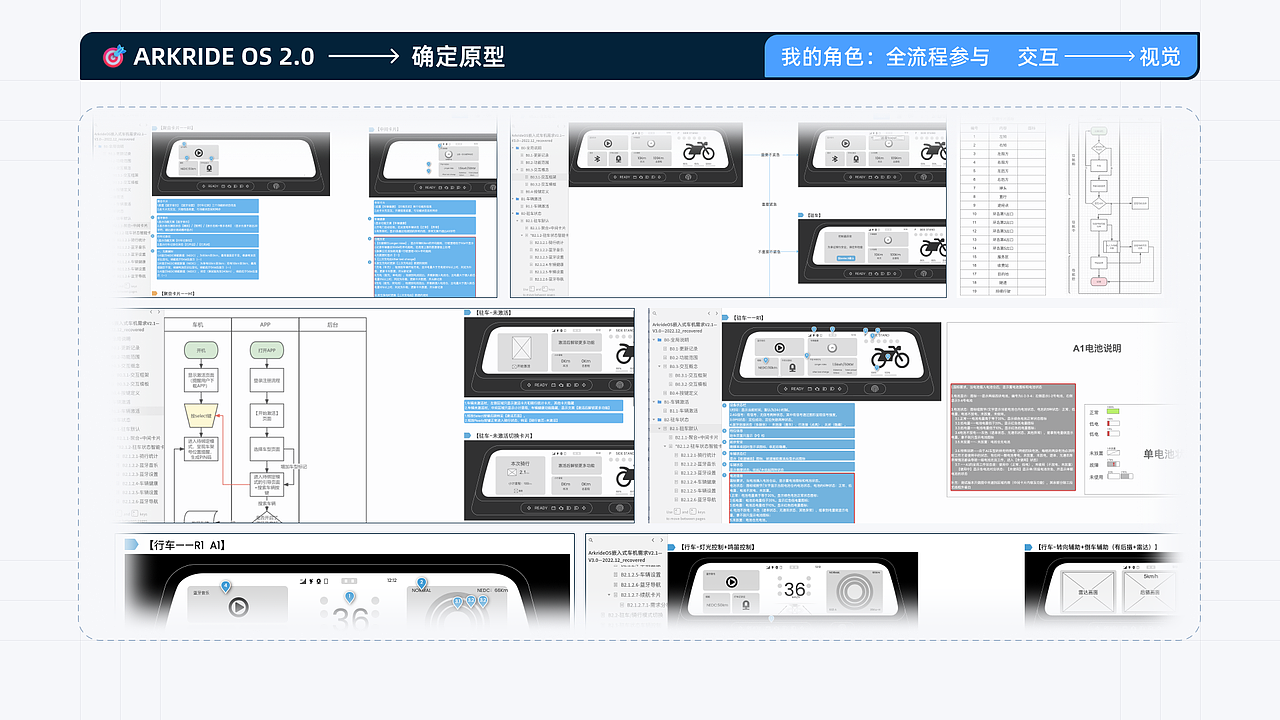Toggle annotation marker 1 on the speed display
Viewport: 1280px width, 720px height.
click(x=349, y=596)
